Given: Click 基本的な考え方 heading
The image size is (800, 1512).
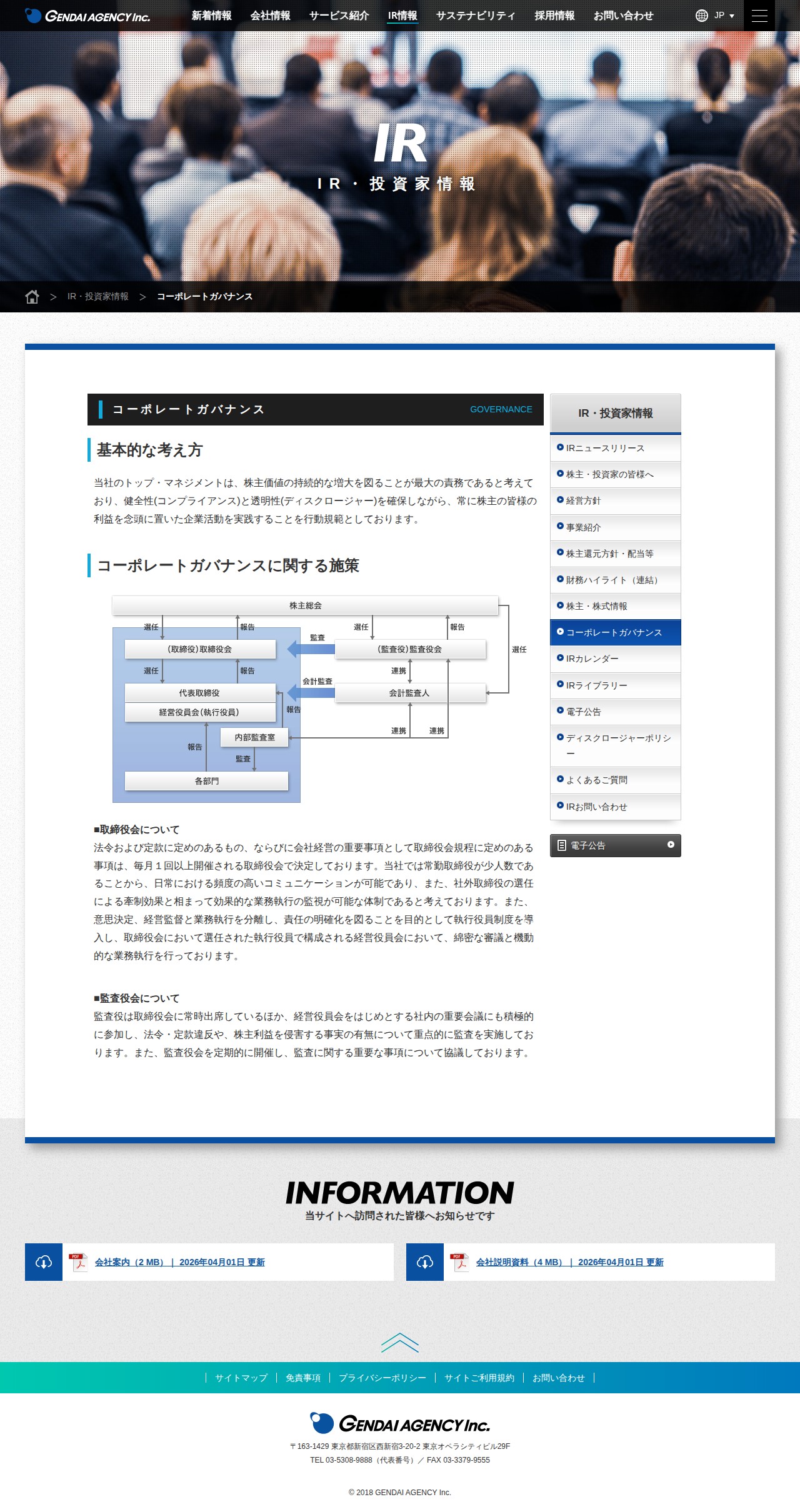Looking at the screenshot, I should pyautogui.click(x=150, y=450).
